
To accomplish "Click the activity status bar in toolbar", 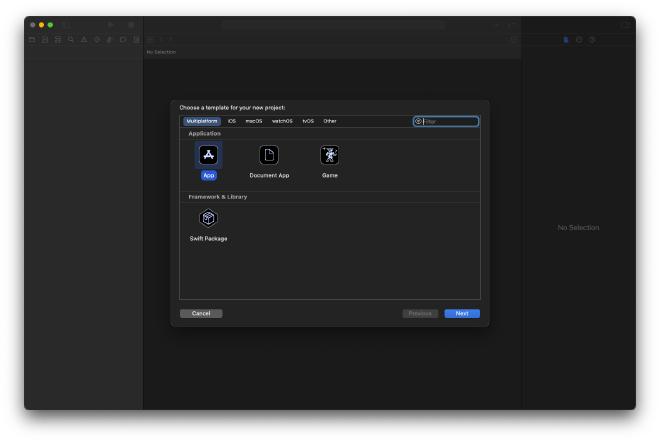I will (x=333, y=25).
